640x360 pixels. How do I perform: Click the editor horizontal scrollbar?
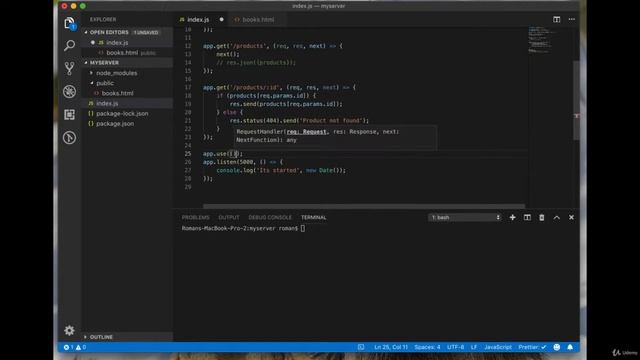pos(364,206)
